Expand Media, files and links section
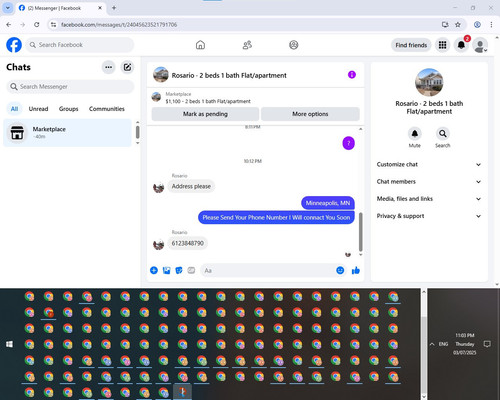Image resolution: width=500 pixels, height=400 pixels. [x=429, y=199]
